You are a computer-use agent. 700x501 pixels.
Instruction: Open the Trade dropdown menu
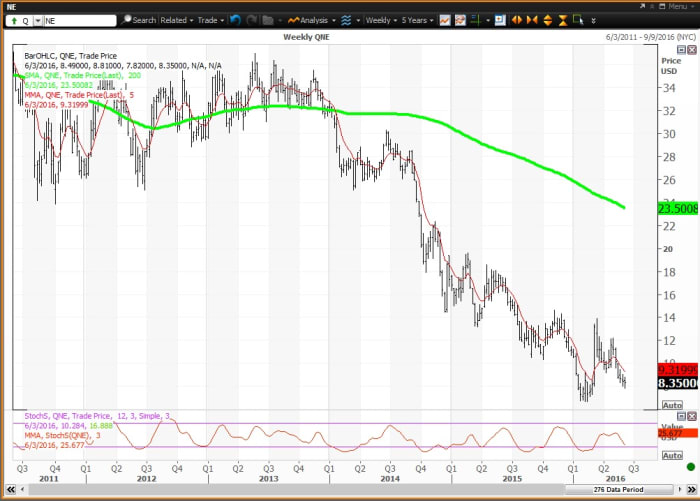(x=210, y=19)
